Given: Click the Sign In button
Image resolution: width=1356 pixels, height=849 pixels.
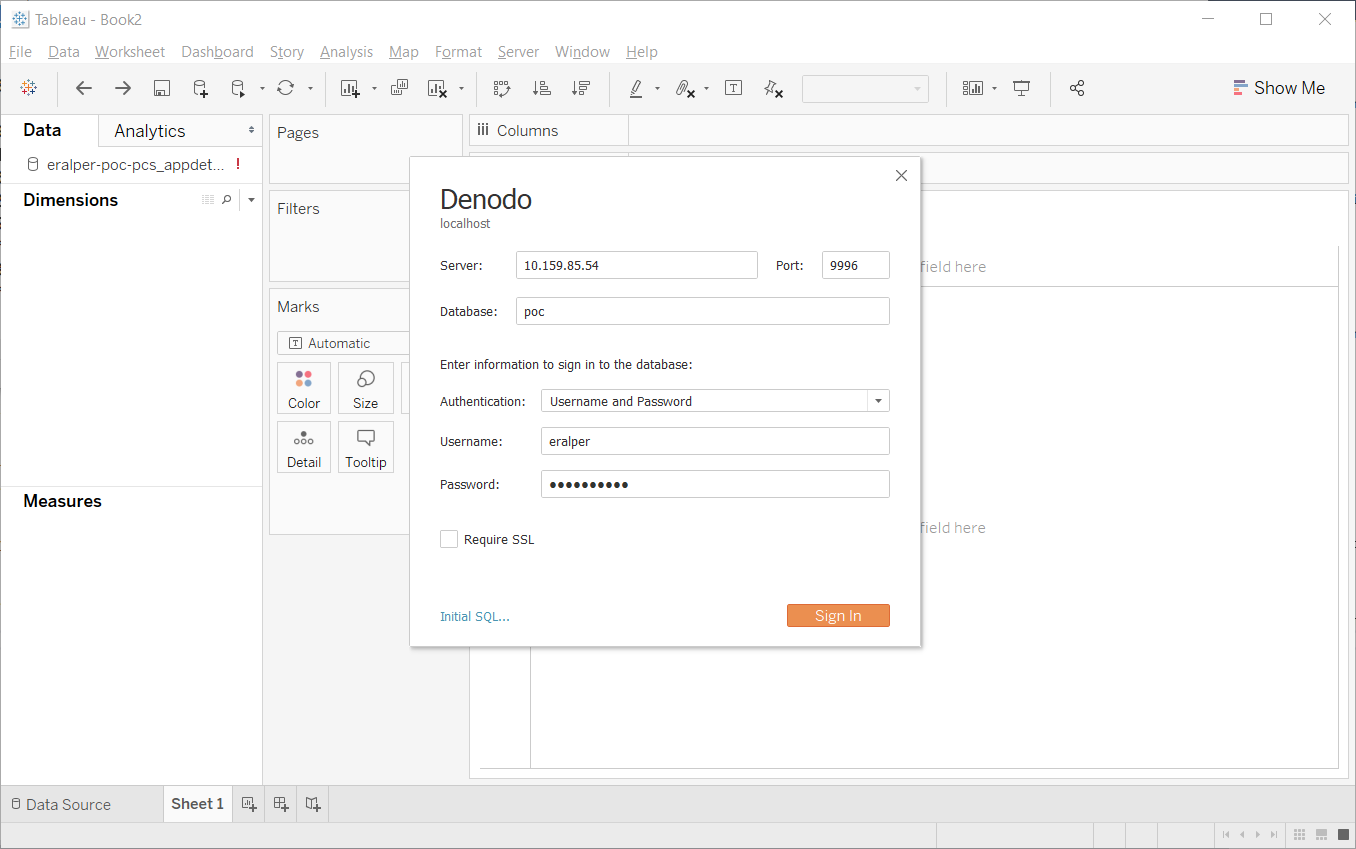Looking at the screenshot, I should (x=838, y=616).
